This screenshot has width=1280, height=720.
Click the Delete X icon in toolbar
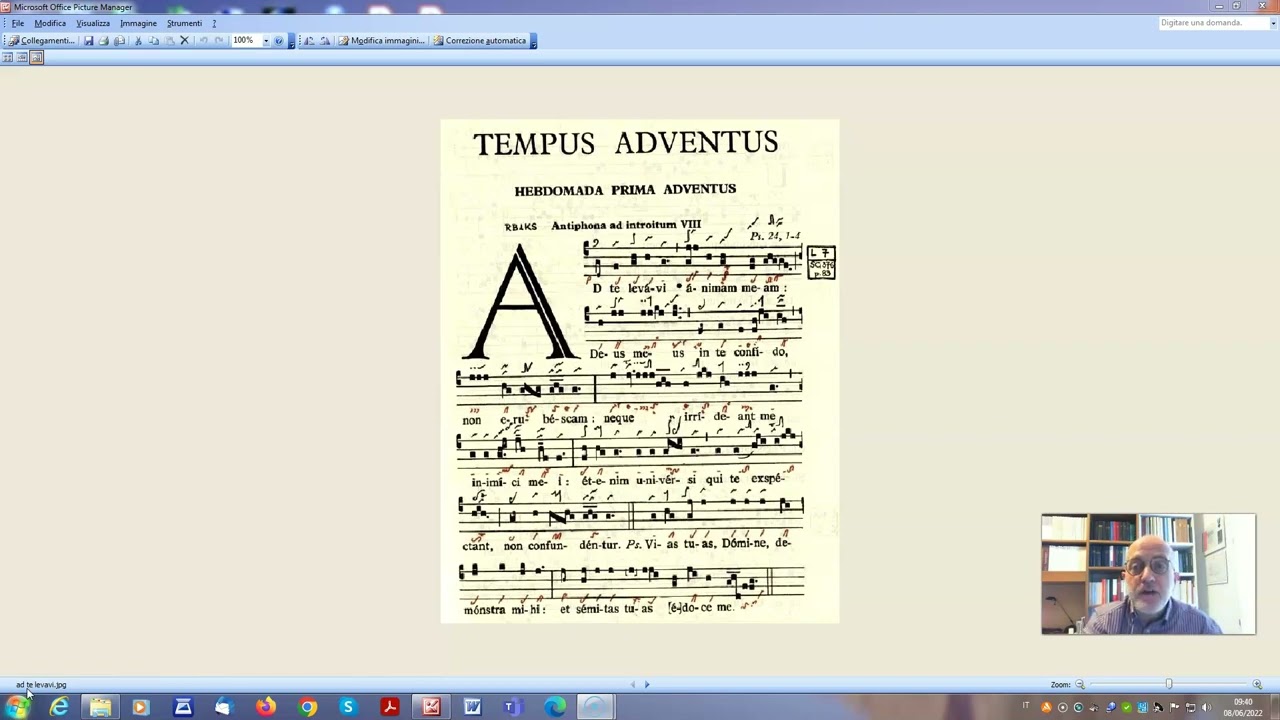point(184,41)
